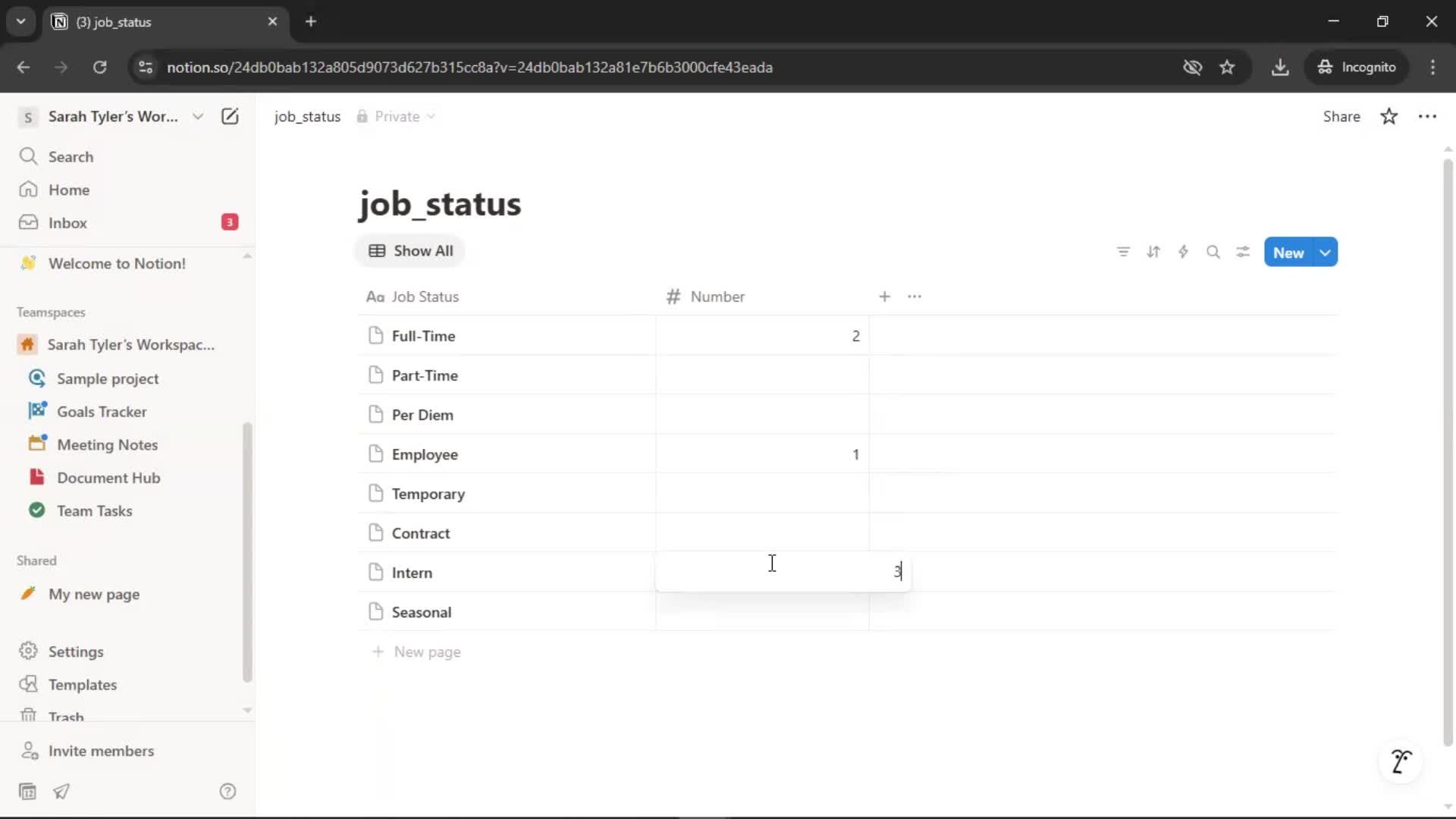The height and width of the screenshot is (819, 1456).
Task: Favorite this page with the star icon
Action: click(x=1389, y=116)
